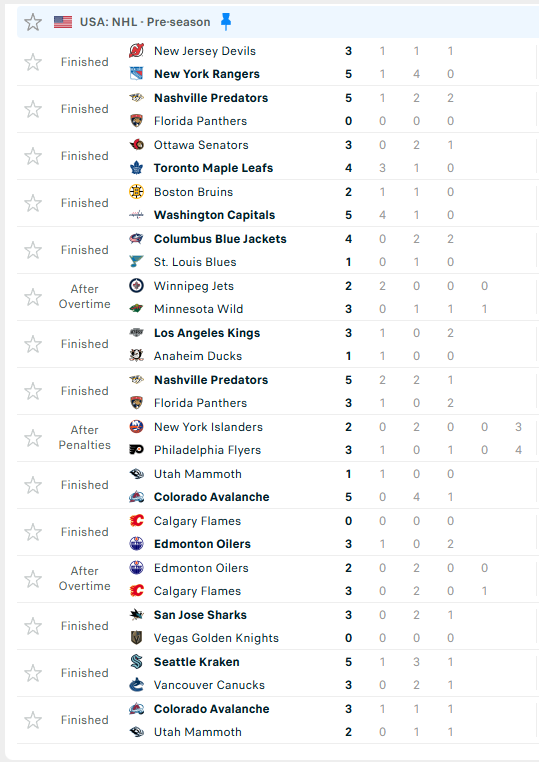Click the Philadelphia Flyers logo
This screenshot has height=762, width=539.
click(x=137, y=450)
